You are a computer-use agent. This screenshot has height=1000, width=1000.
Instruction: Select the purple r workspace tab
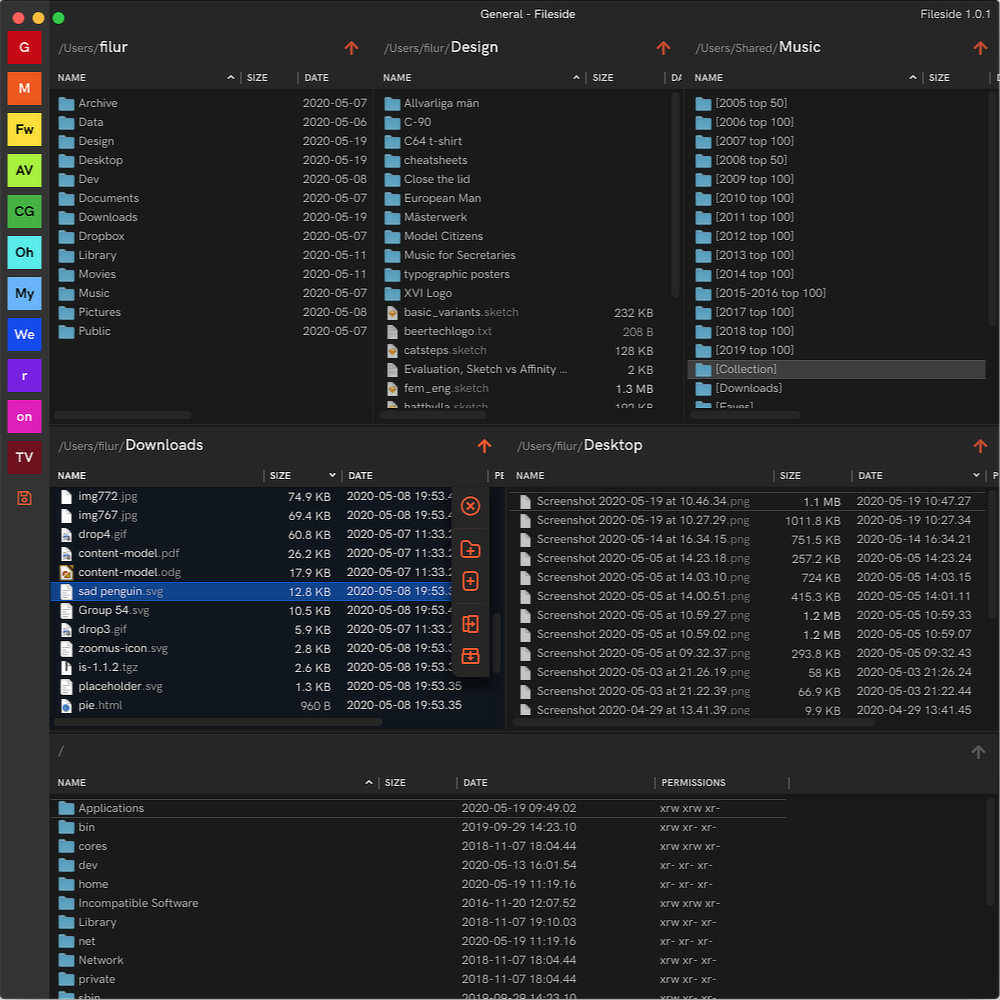click(x=24, y=376)
